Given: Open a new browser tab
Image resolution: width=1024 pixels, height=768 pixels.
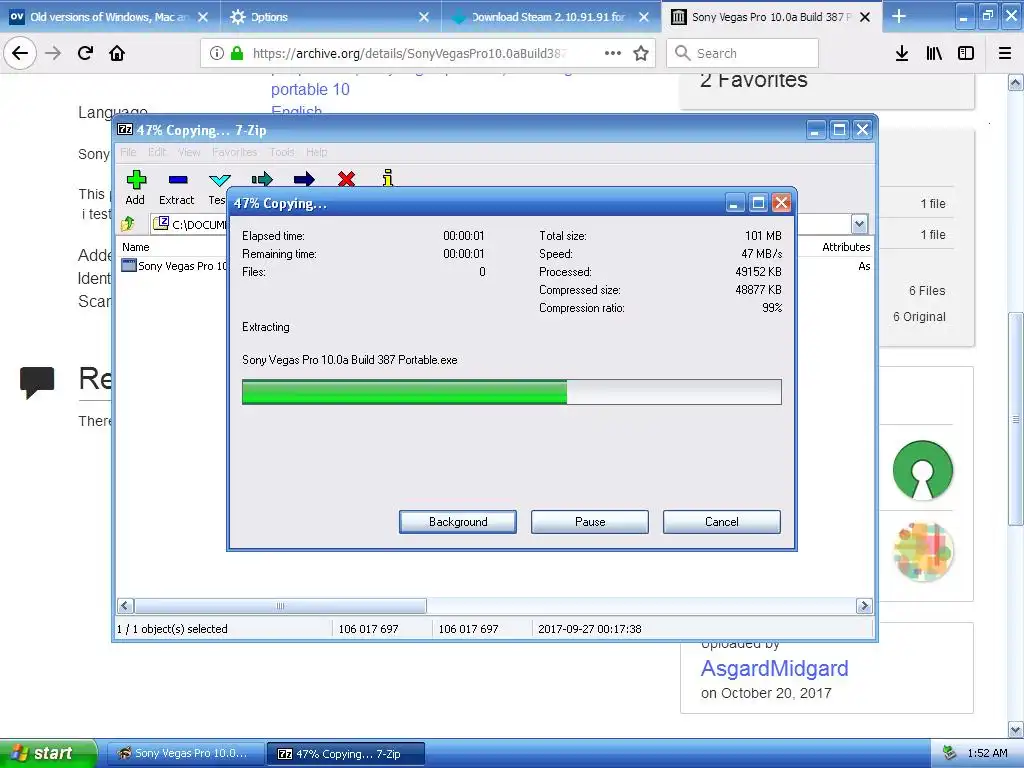Looking at the screenshot, I should pos(899,16).
